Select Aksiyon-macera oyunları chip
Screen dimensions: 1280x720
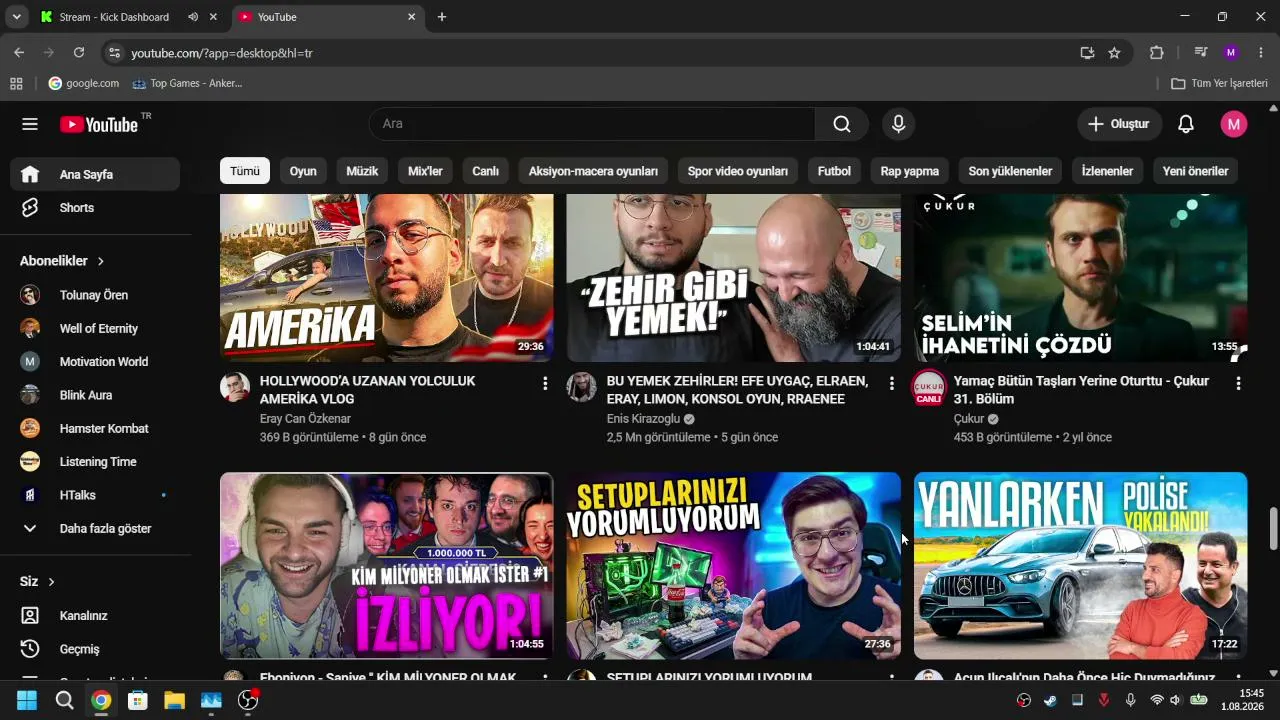[x=593, y=171]
